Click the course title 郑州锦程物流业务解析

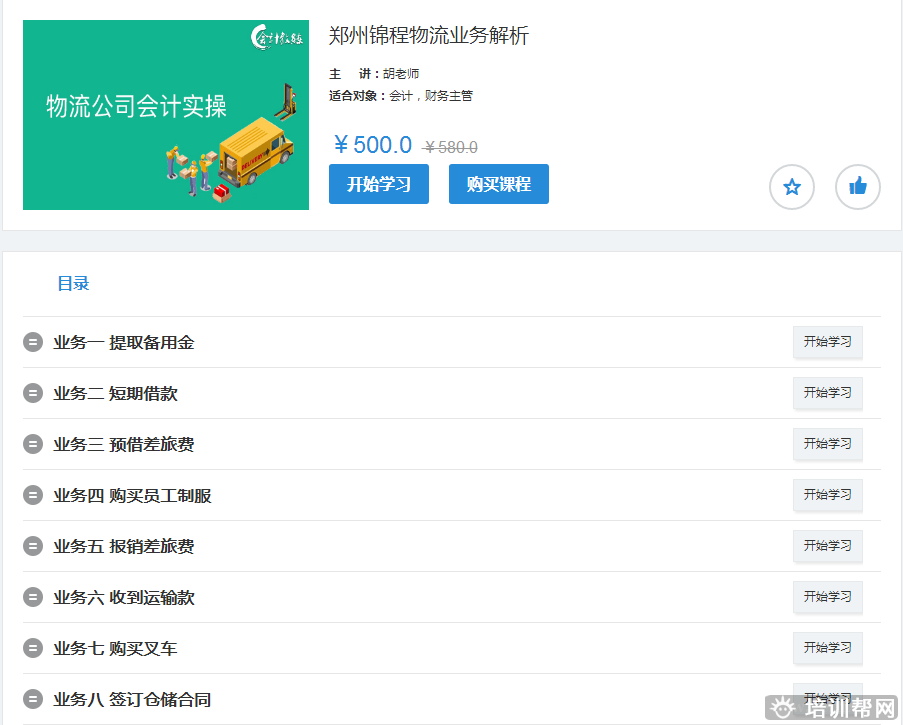tap(428, 35)
